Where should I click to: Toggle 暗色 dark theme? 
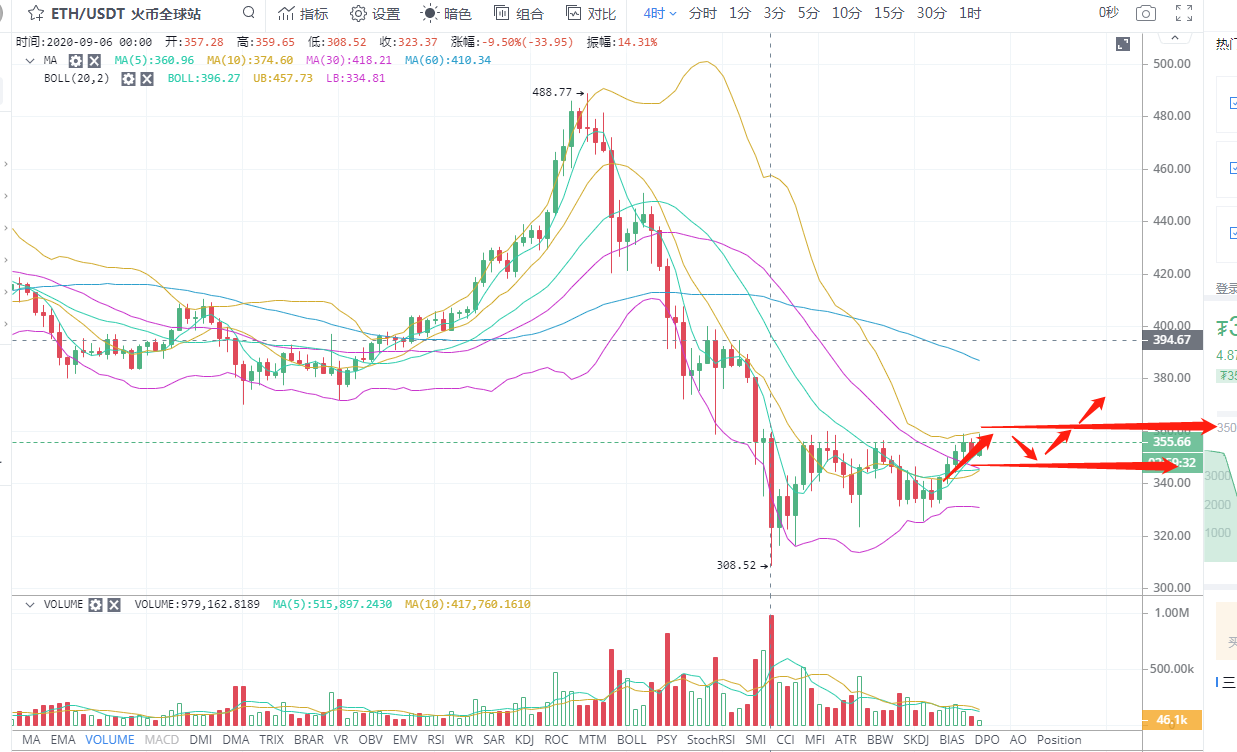pos(446,14)
